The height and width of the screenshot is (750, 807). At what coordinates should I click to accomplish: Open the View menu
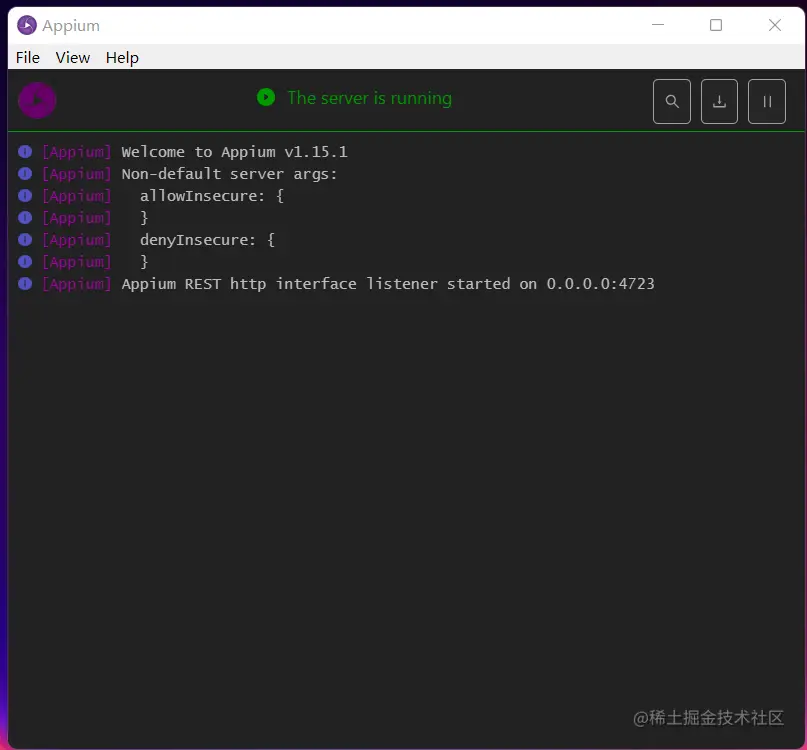[73, 58]
